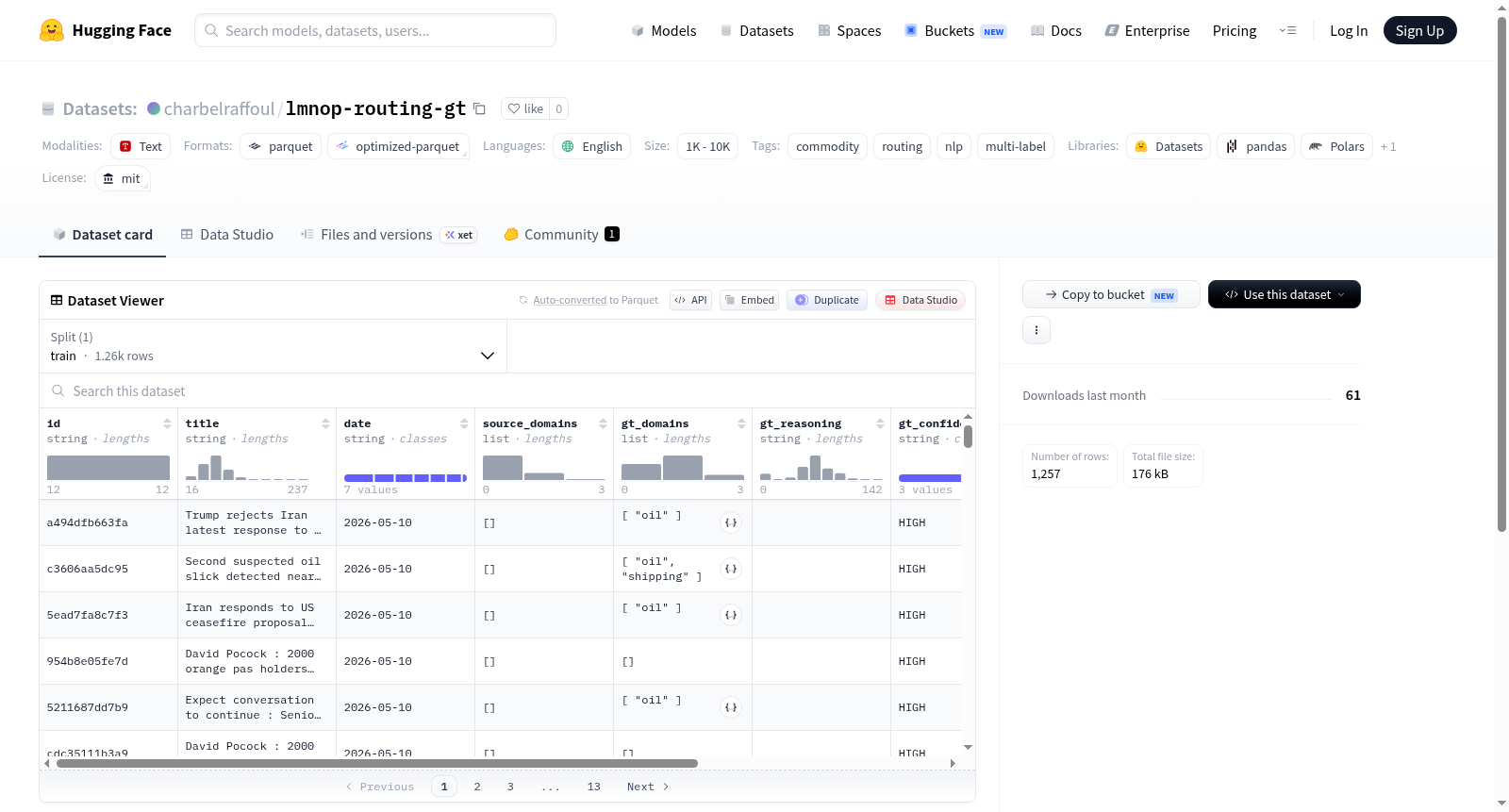Focus the Search models, datasets, users field
The height and width of the screenshot is (812, 1509).
pyautogui.click(x=375, y=30)
